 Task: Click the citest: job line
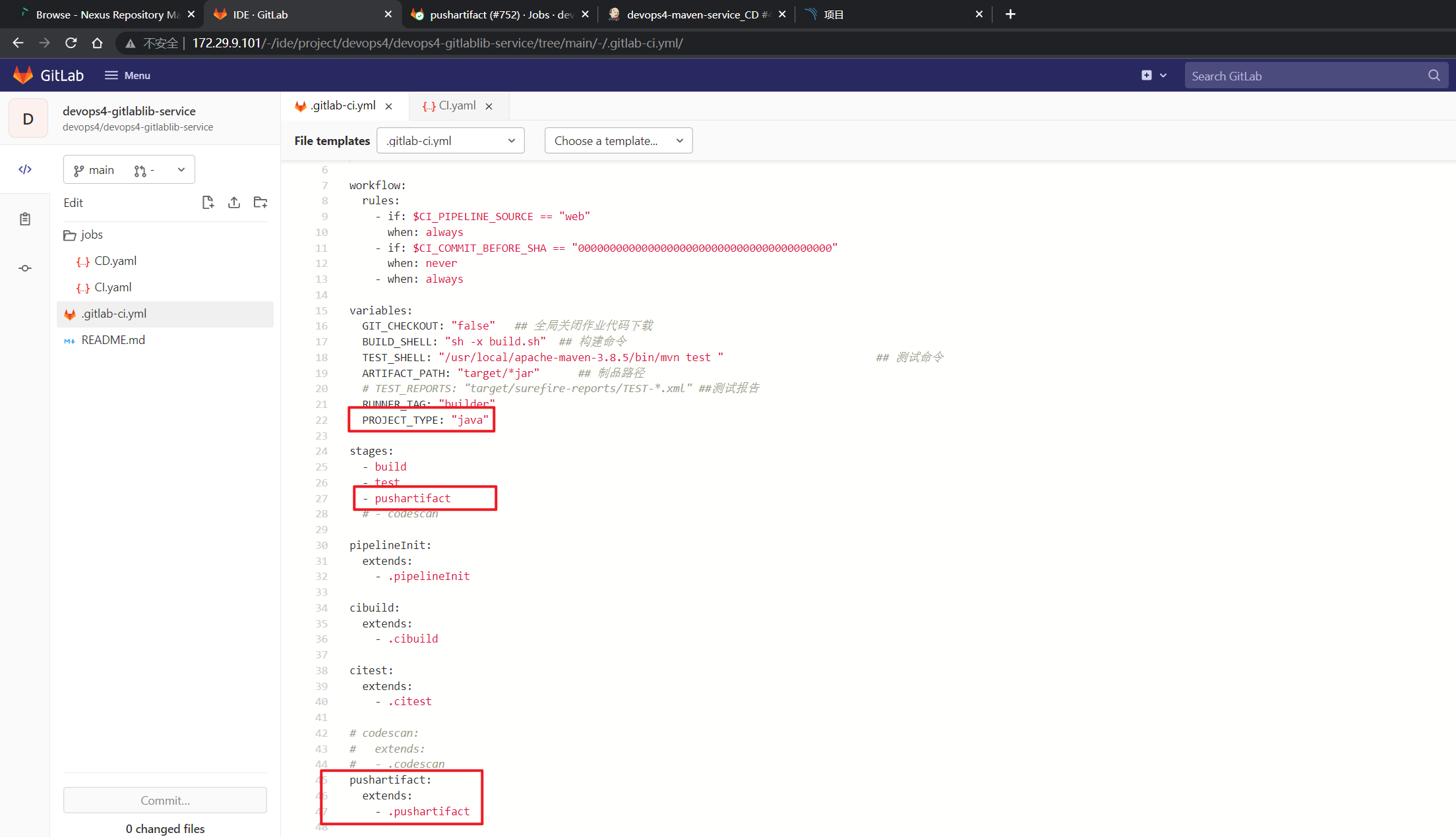point(371,670)
